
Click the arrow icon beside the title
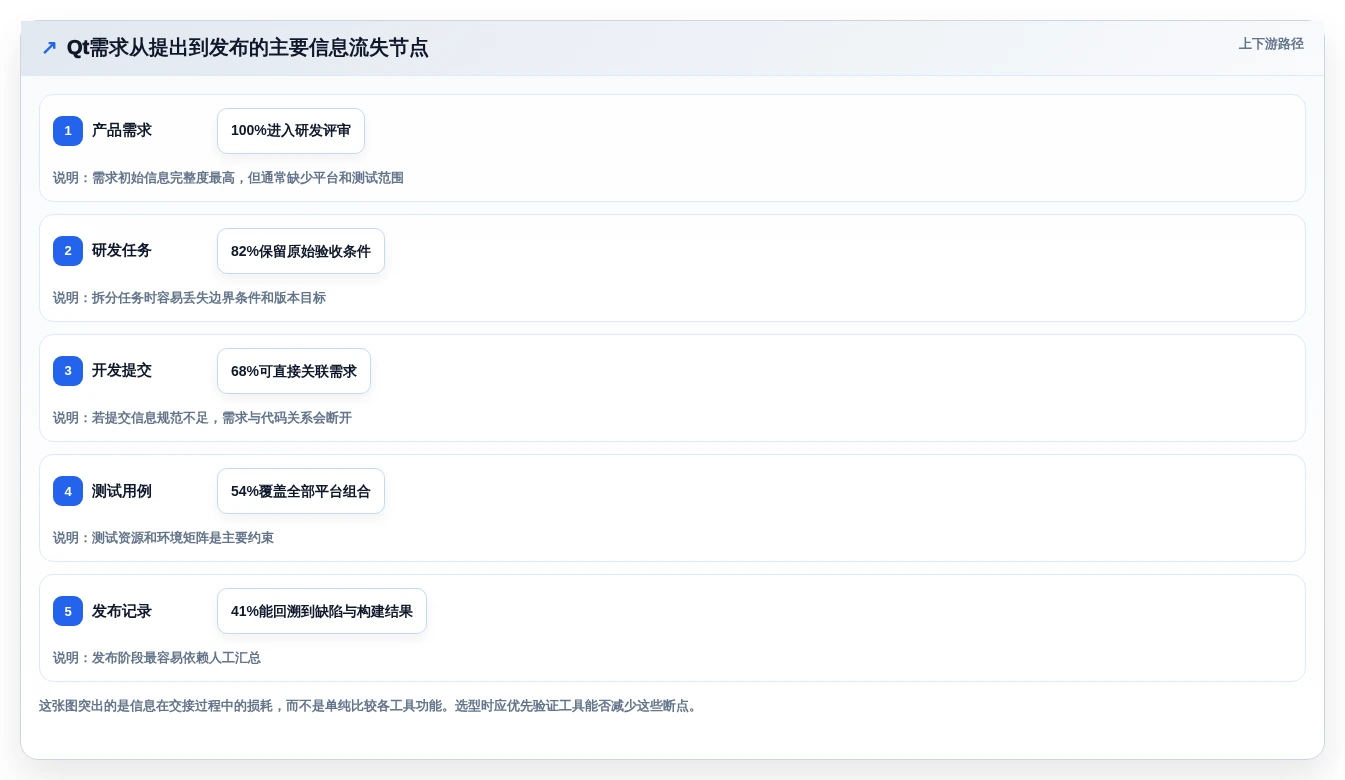(x=49, y=48)
